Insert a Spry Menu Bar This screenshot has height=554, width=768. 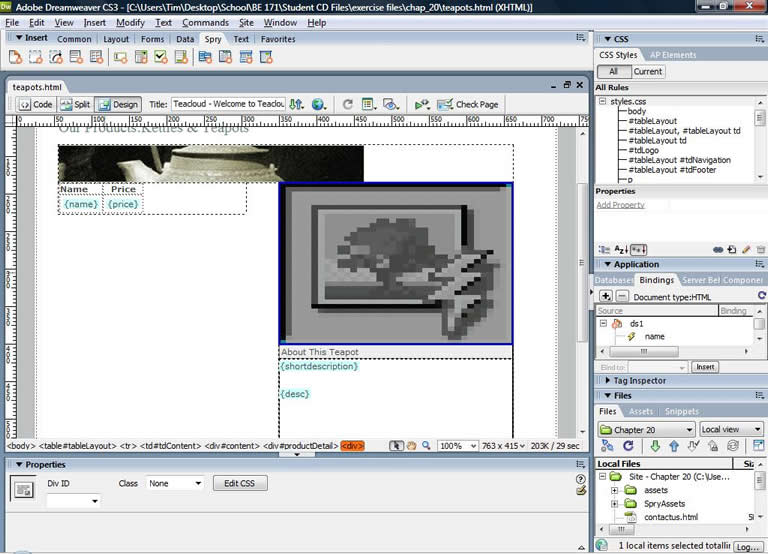tap(205, 57)
